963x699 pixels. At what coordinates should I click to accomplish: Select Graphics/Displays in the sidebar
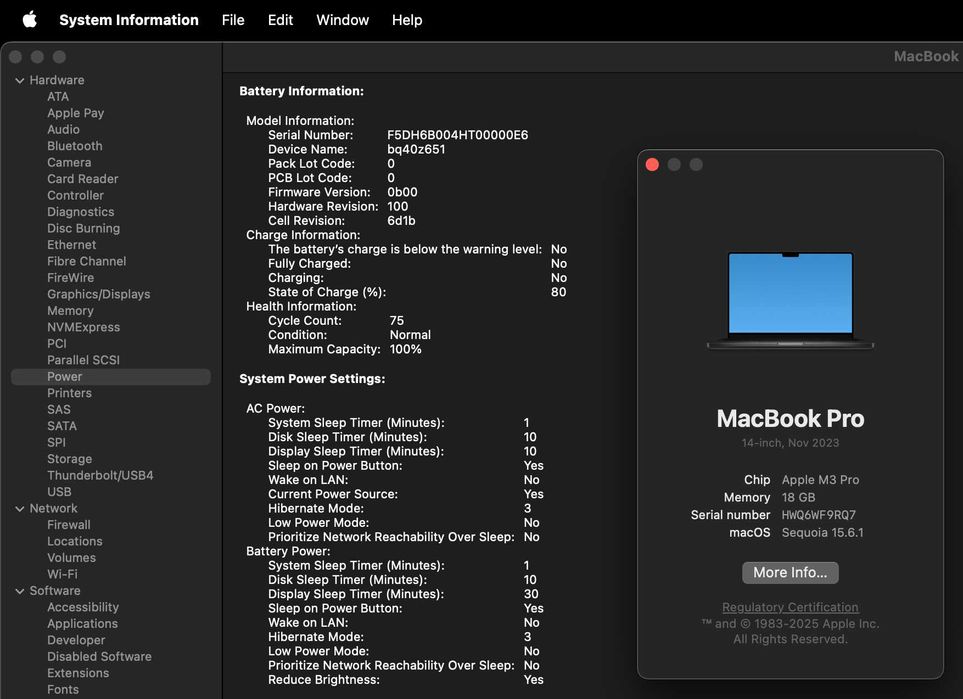coord(98,294)
